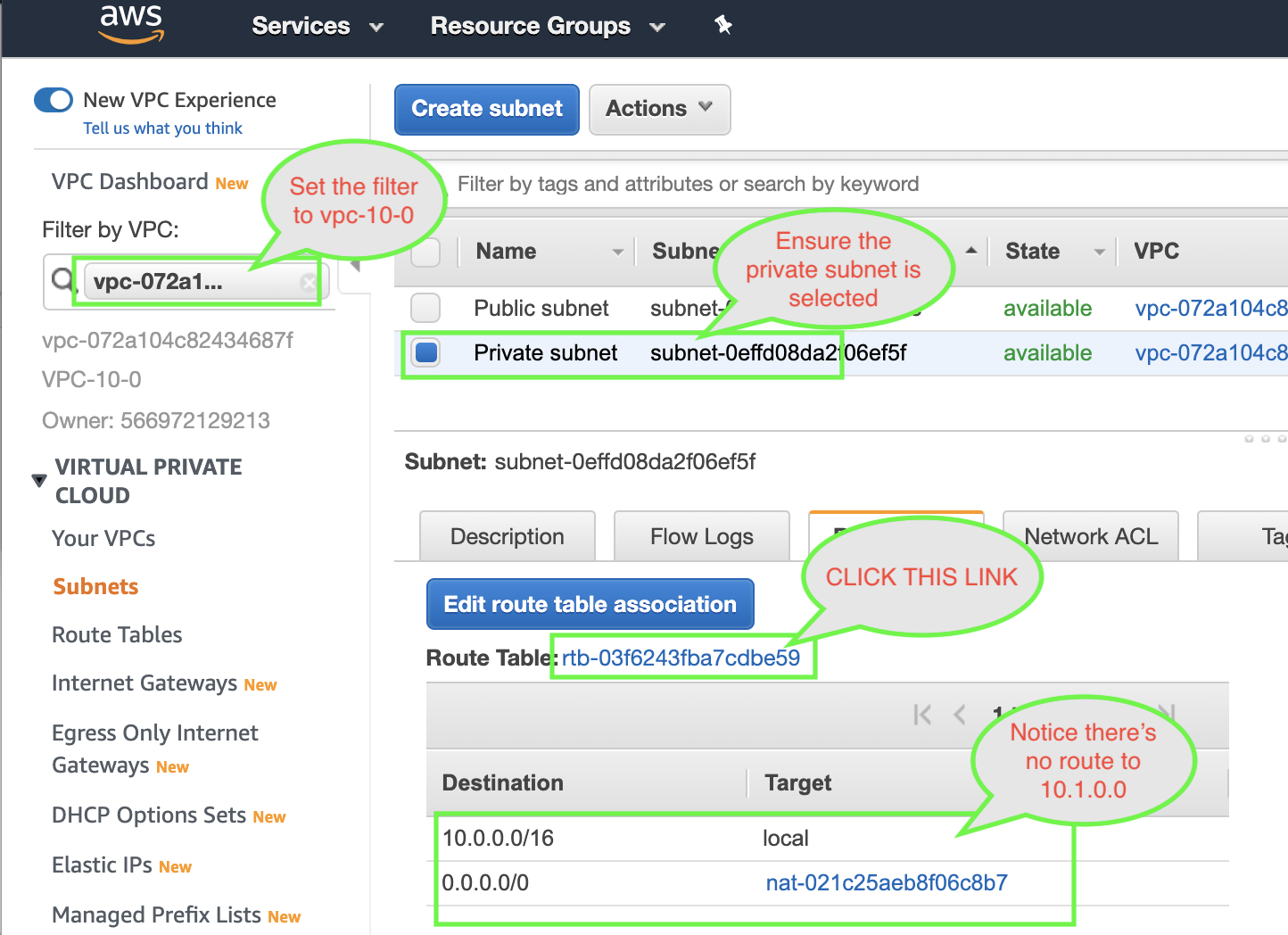Open Managed Prefix Lists in the sidebar

(x=156, y=914)
